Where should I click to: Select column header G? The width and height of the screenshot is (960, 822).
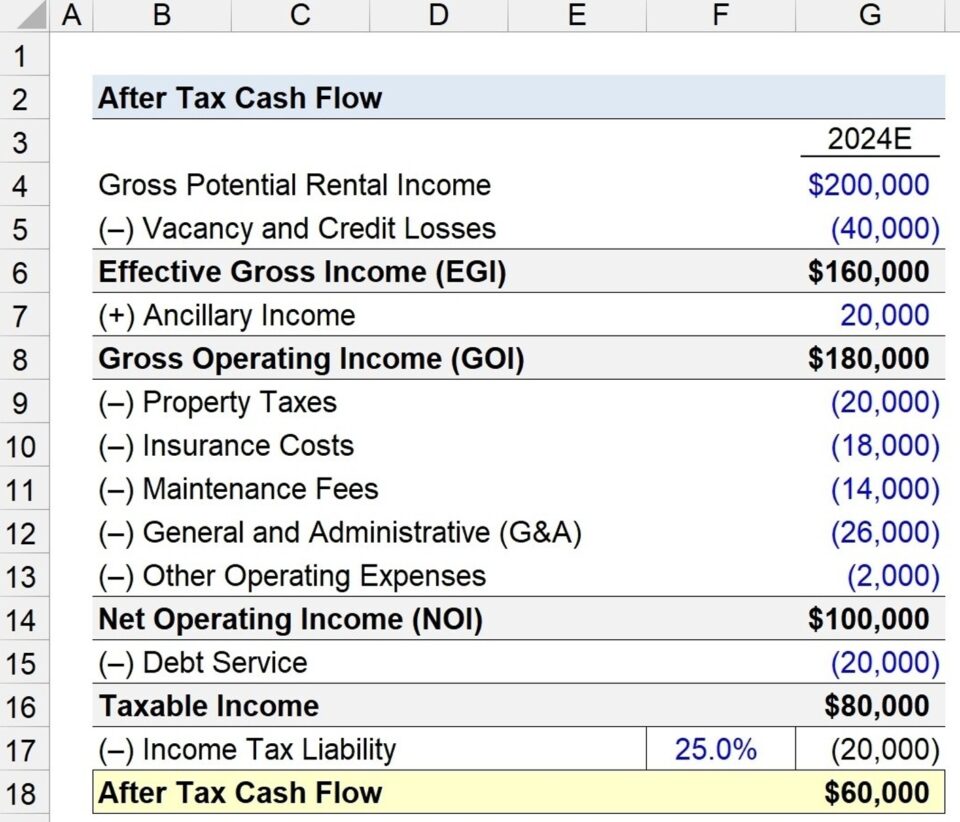tap(868, 14)
